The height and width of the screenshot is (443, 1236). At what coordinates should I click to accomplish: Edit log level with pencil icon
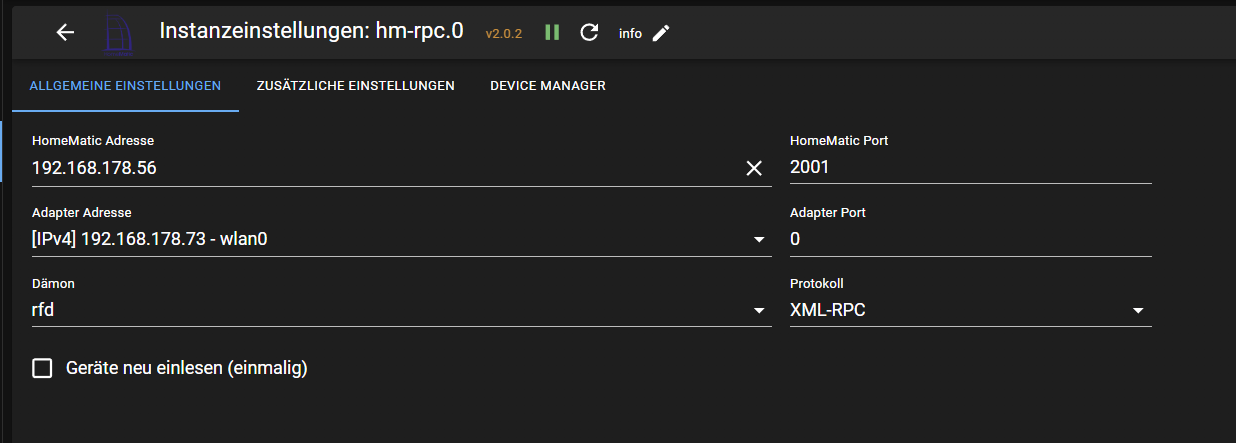(x=661, y=33)
